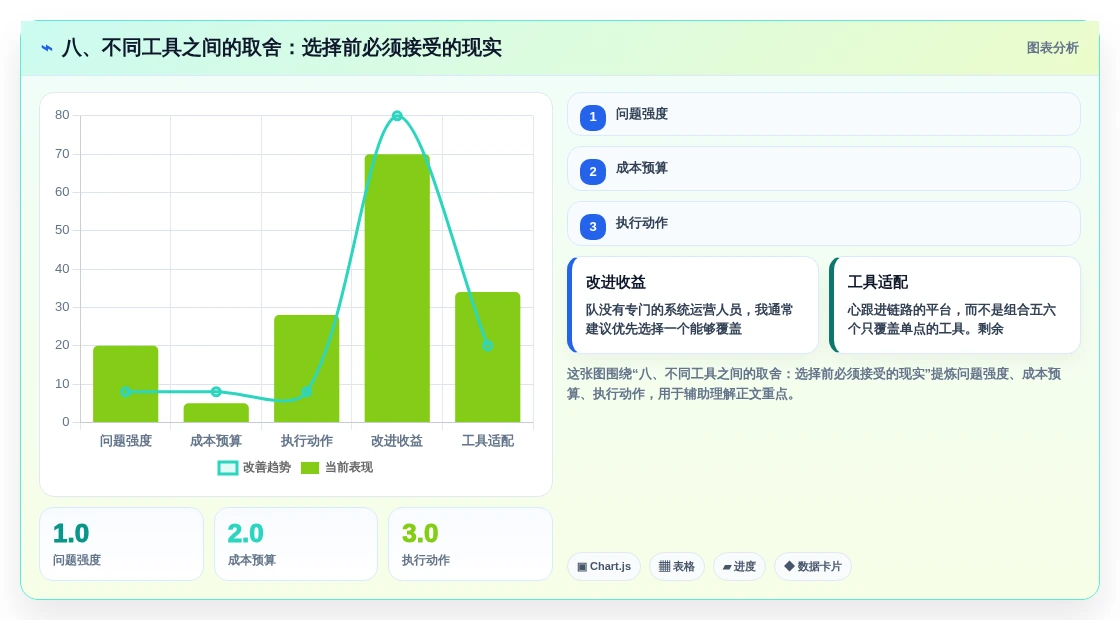This screenshot has height=620, width=1120.
Task: Select the 进度 tag
Action: click(739, 566)
